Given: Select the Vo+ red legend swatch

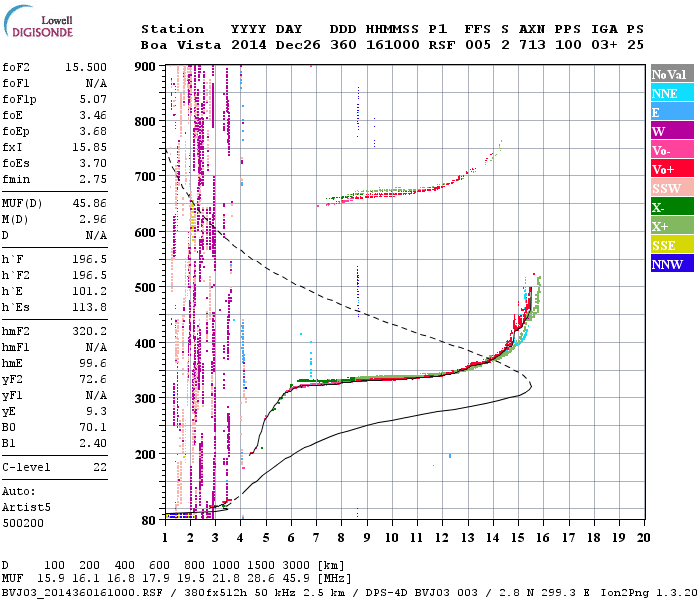Looking at the screenshot, I should click(672, 169).
